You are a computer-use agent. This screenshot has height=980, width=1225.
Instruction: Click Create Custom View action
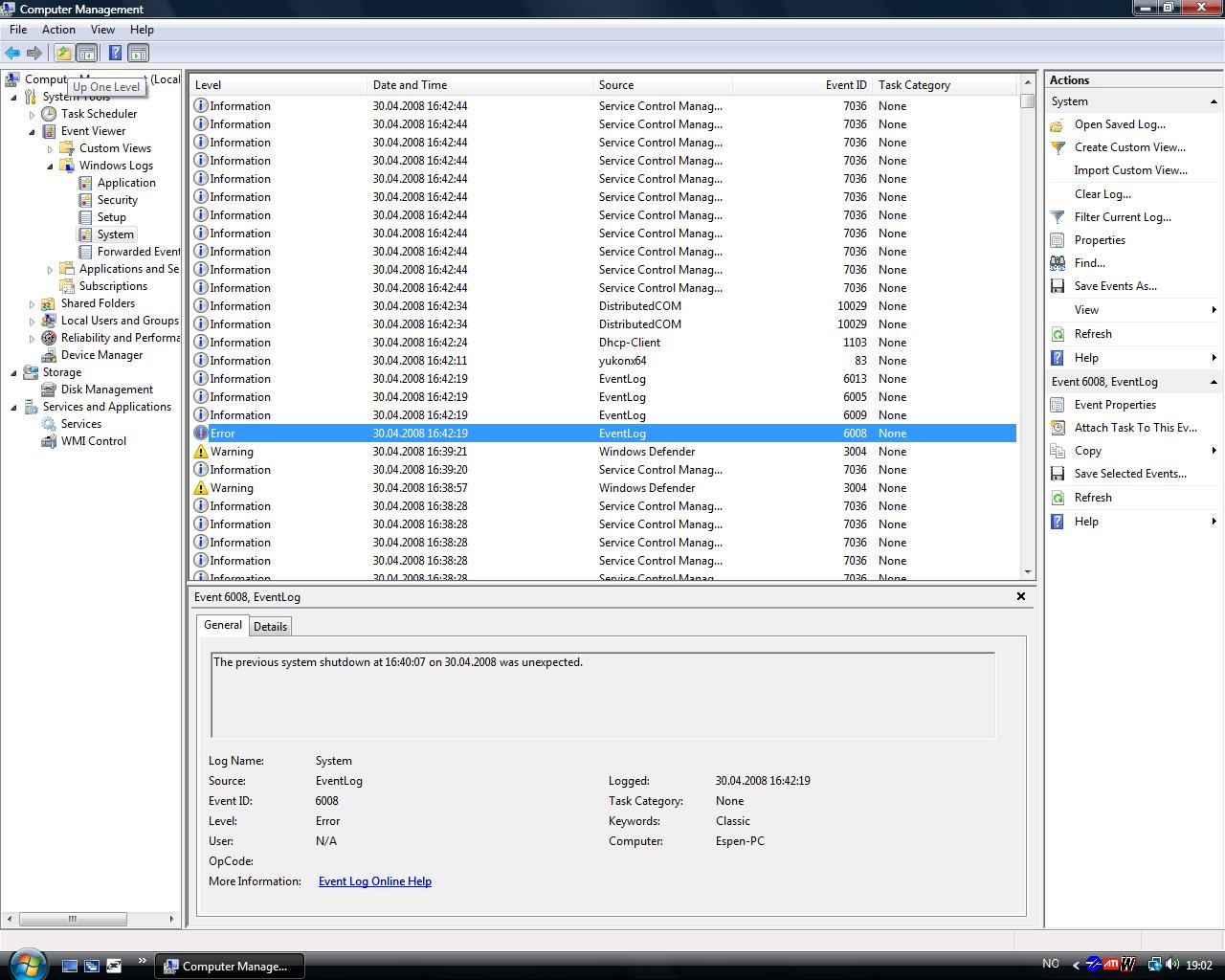tap(1129, 147)
